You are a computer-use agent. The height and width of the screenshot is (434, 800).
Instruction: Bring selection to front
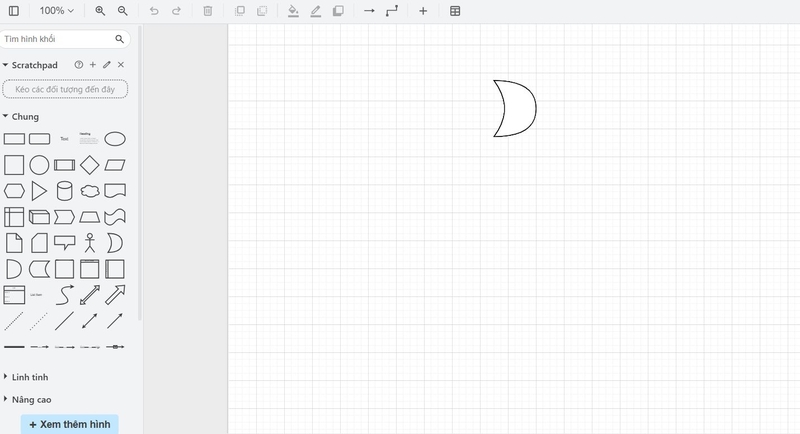[239, 11]
